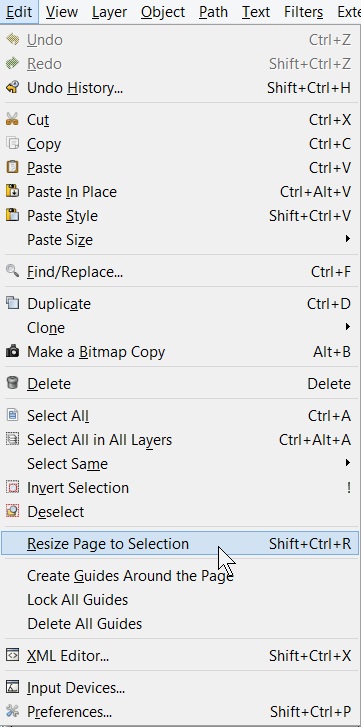Click the Invert Selection icon
The width and height of the screenshot is (361, 727).
pos(12,487)
